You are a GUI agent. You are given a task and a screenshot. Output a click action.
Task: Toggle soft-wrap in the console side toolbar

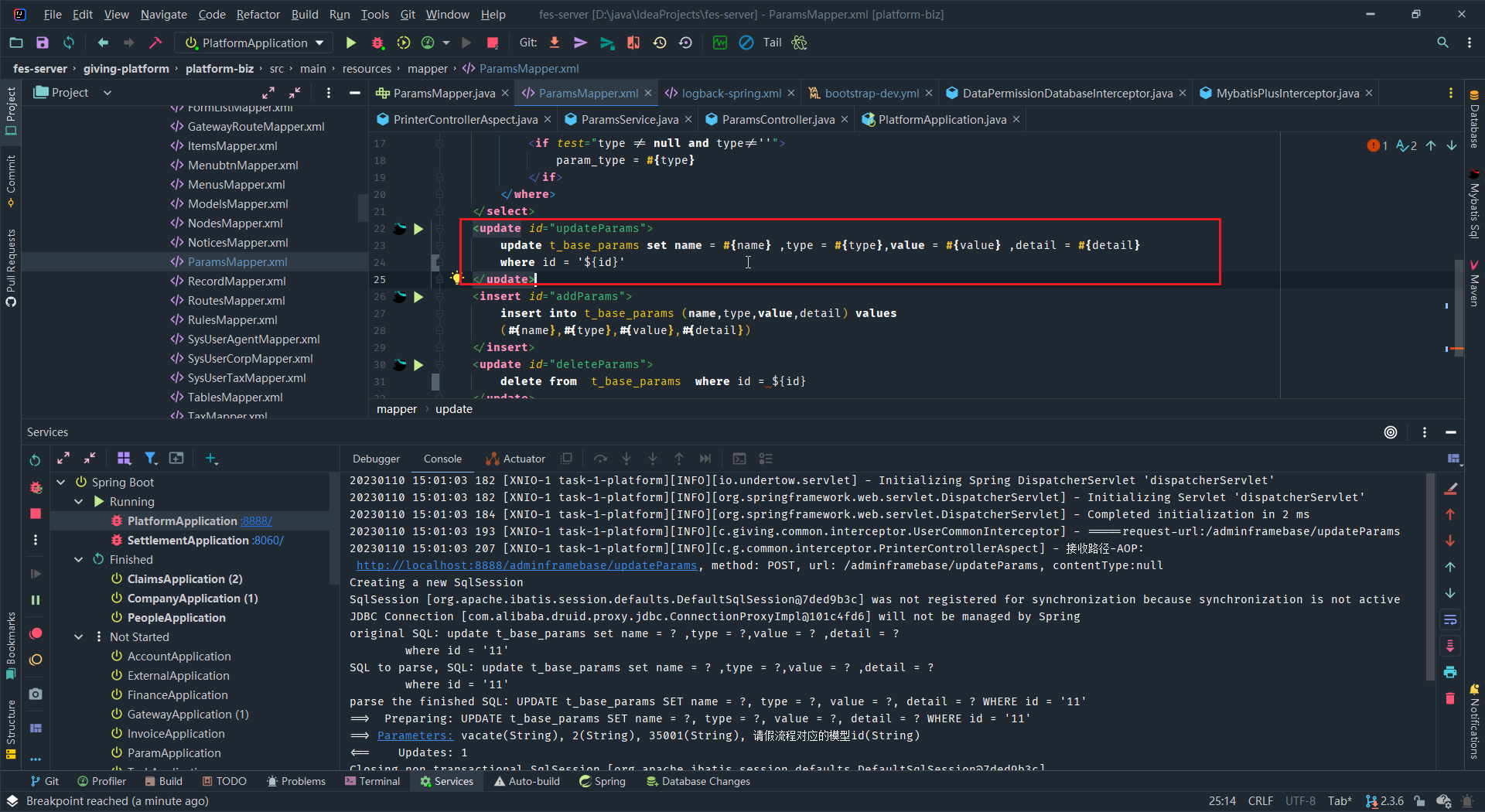click(x=1450, y=619)
